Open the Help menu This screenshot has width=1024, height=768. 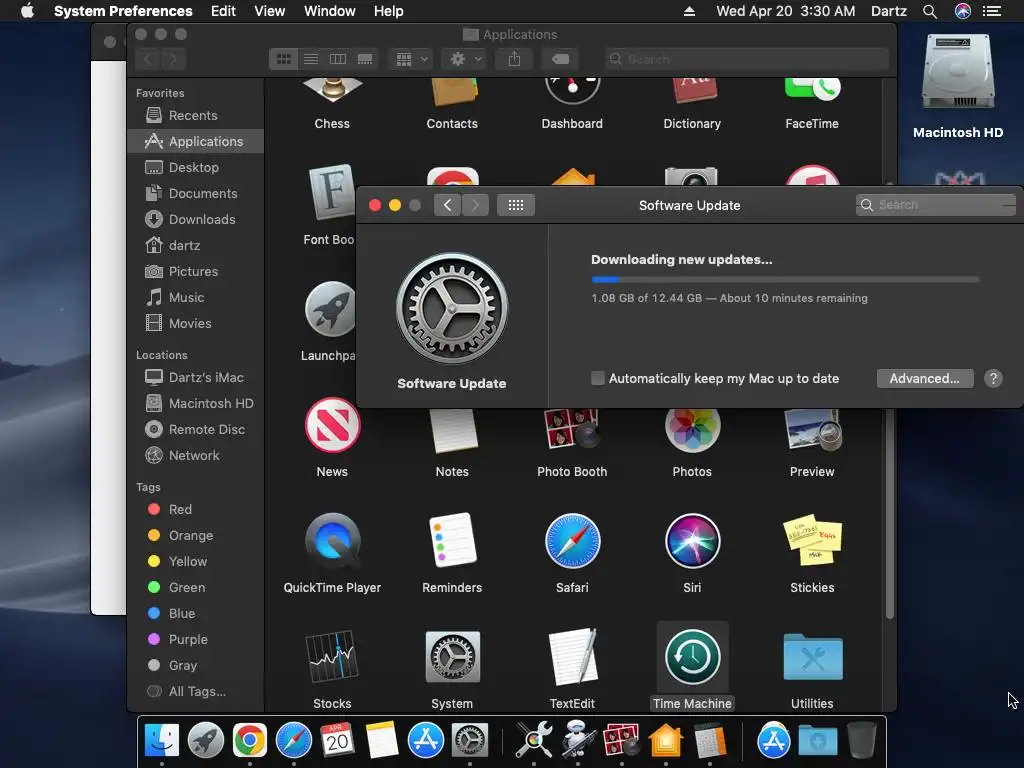pos(389,11)
